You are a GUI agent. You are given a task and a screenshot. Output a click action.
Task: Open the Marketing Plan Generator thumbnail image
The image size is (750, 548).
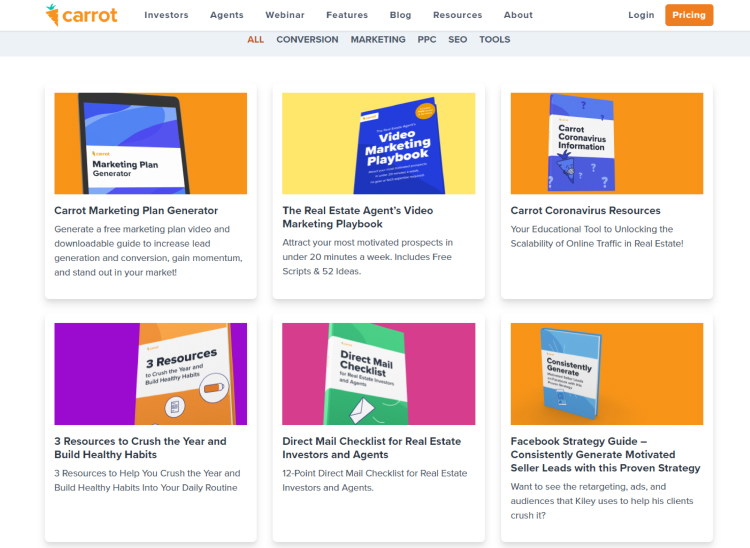[151, 143]
